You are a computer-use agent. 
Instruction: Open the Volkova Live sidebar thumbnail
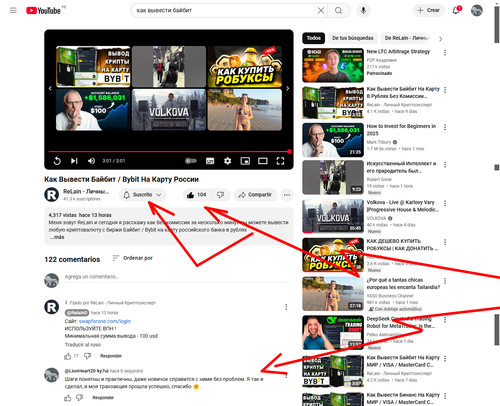pyautogui.click(x=333, y=216)
